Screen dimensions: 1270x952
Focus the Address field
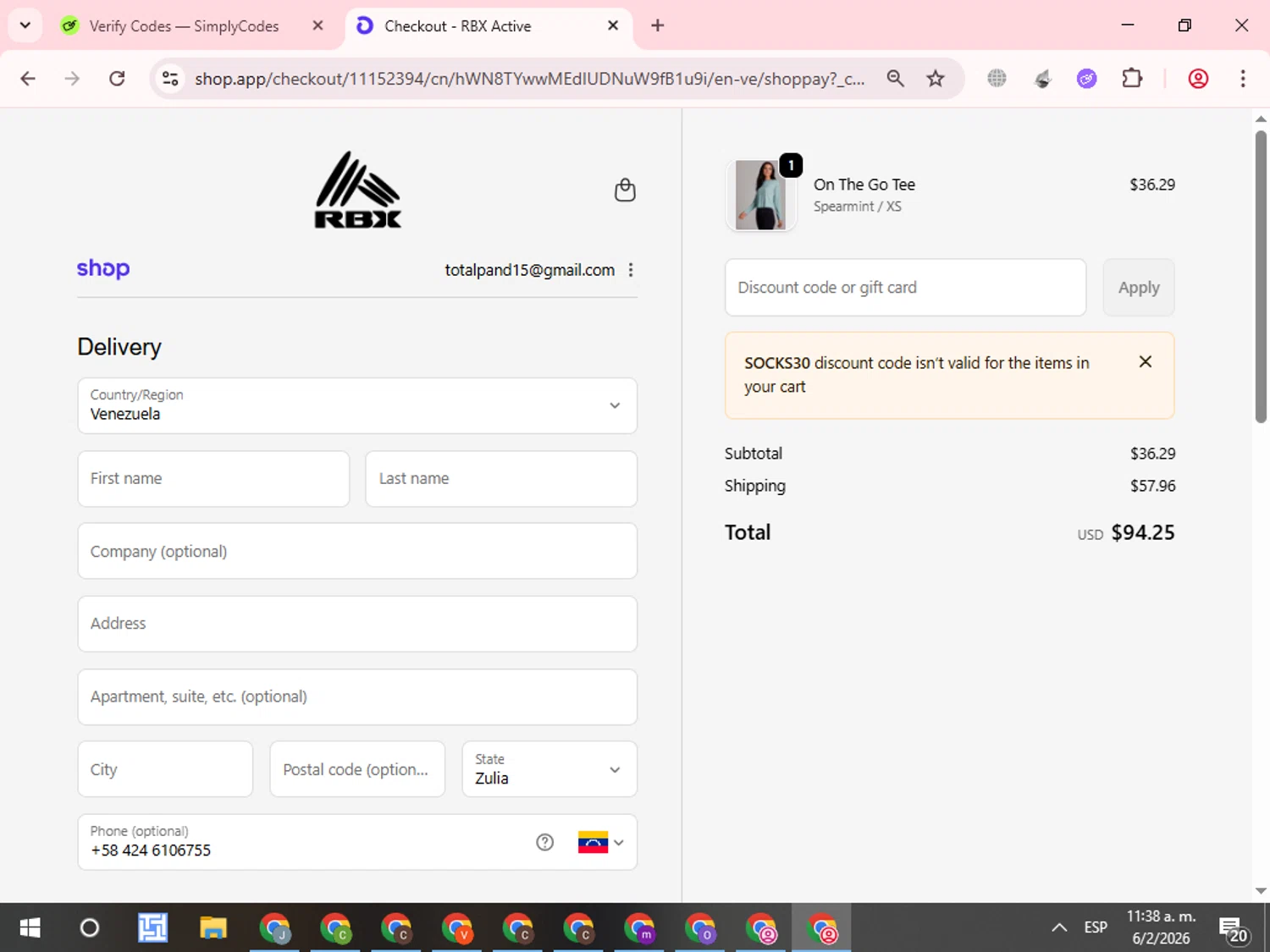tap(357, 624)
